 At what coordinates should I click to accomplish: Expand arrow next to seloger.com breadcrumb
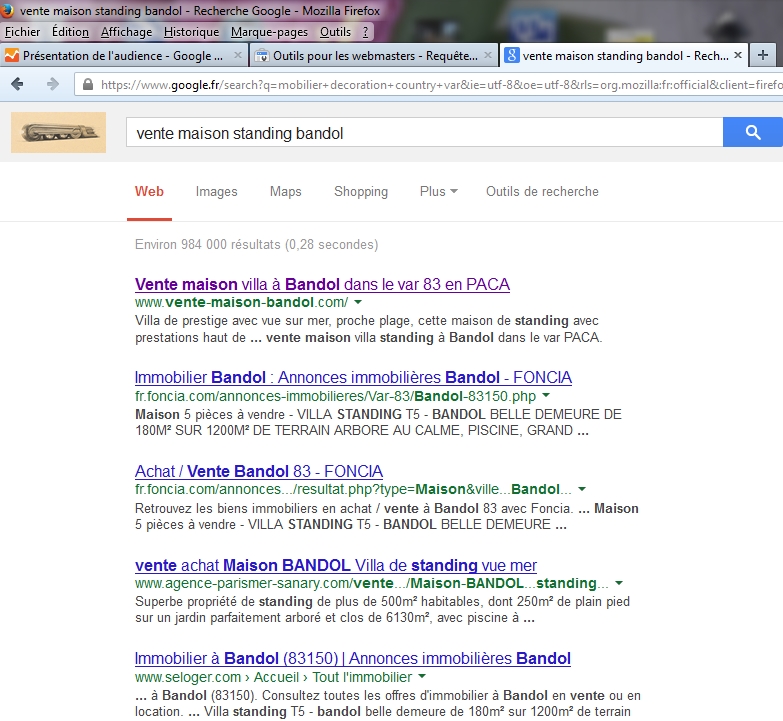click(x=422, y=677)
